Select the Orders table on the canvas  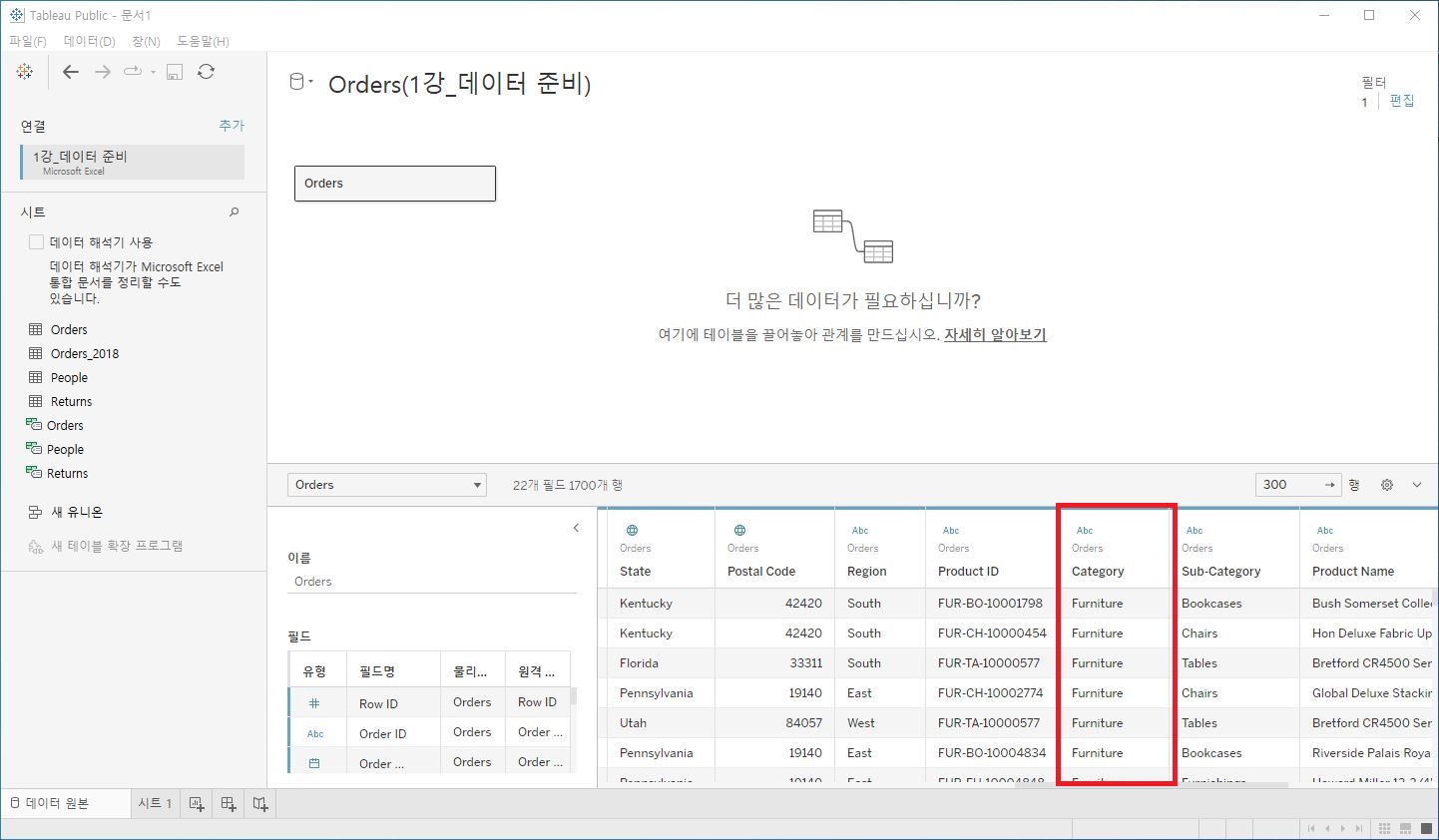tap(395, 184)
